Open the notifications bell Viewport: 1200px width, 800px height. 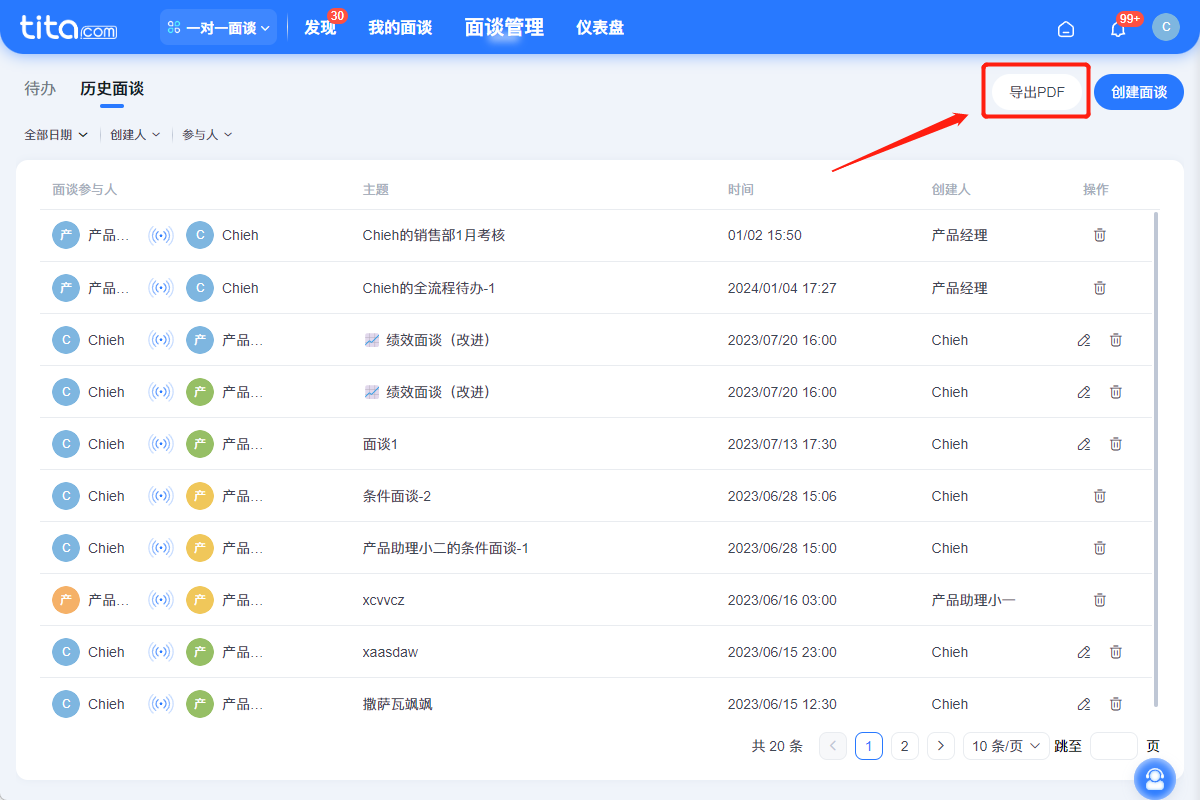(x=1117, y=28)
